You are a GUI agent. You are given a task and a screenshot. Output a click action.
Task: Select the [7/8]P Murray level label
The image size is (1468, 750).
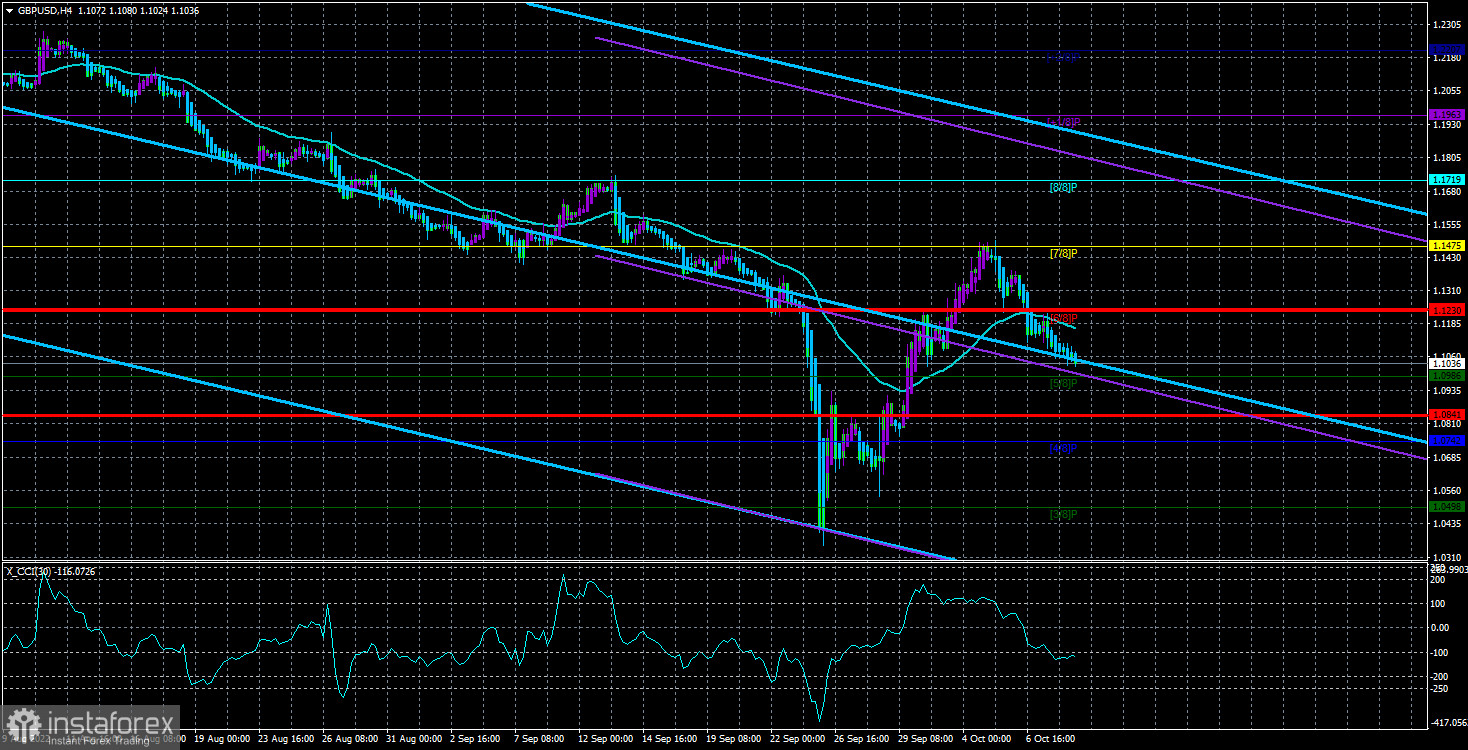click(x=1063, y=254)
